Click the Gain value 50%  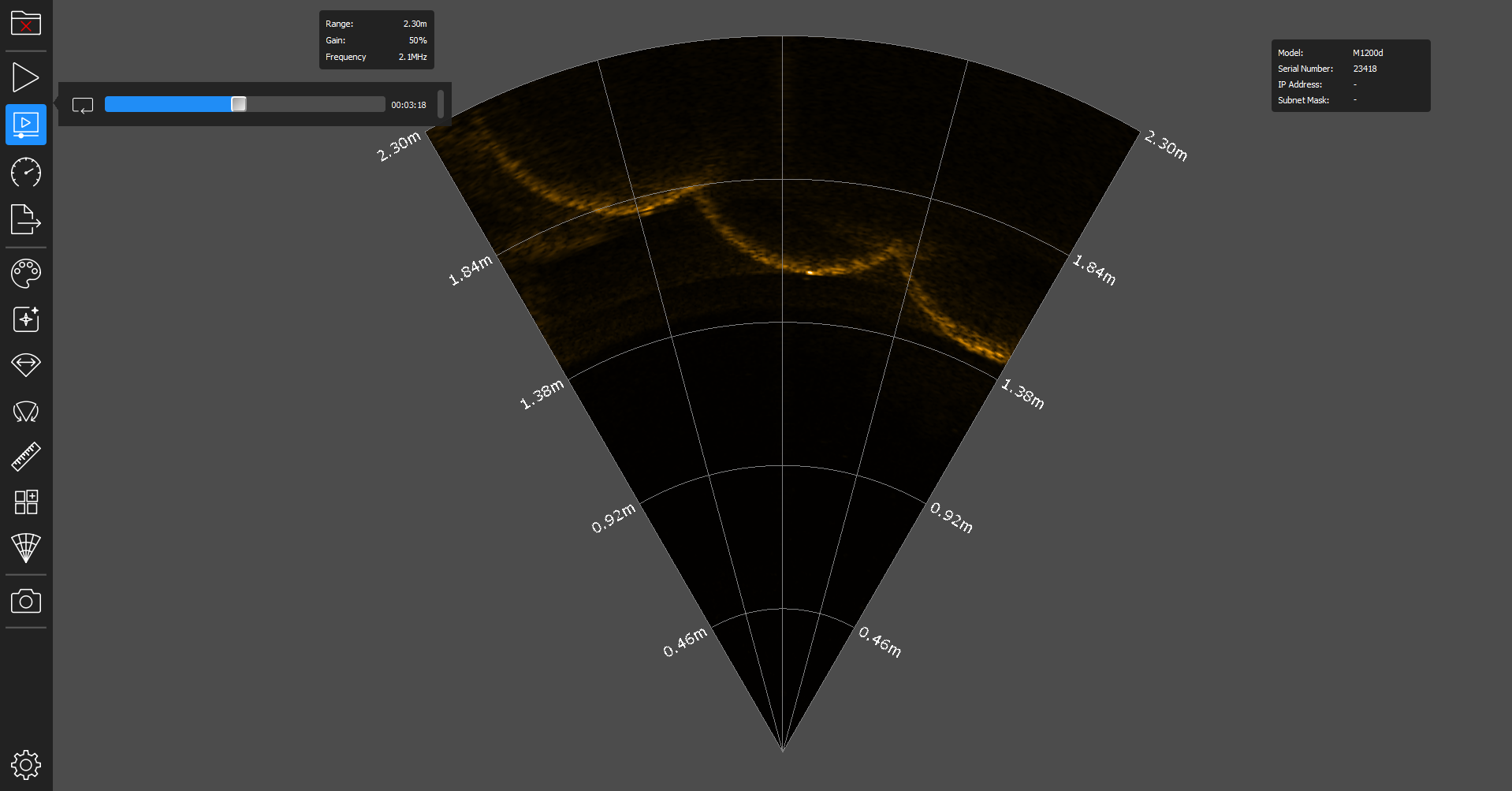pyautogui.click(x=418, y=40)
